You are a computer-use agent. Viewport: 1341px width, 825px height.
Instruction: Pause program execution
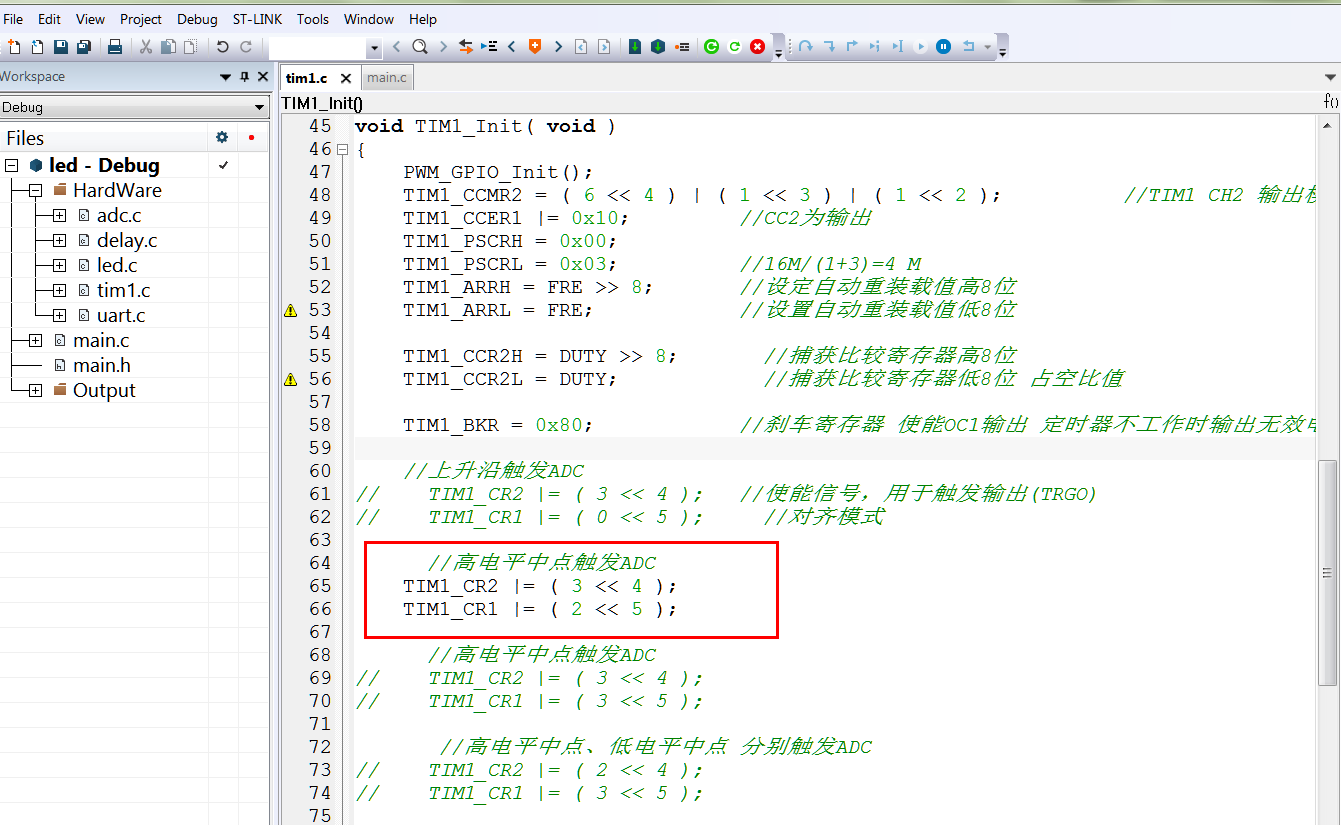pos(943,46)
